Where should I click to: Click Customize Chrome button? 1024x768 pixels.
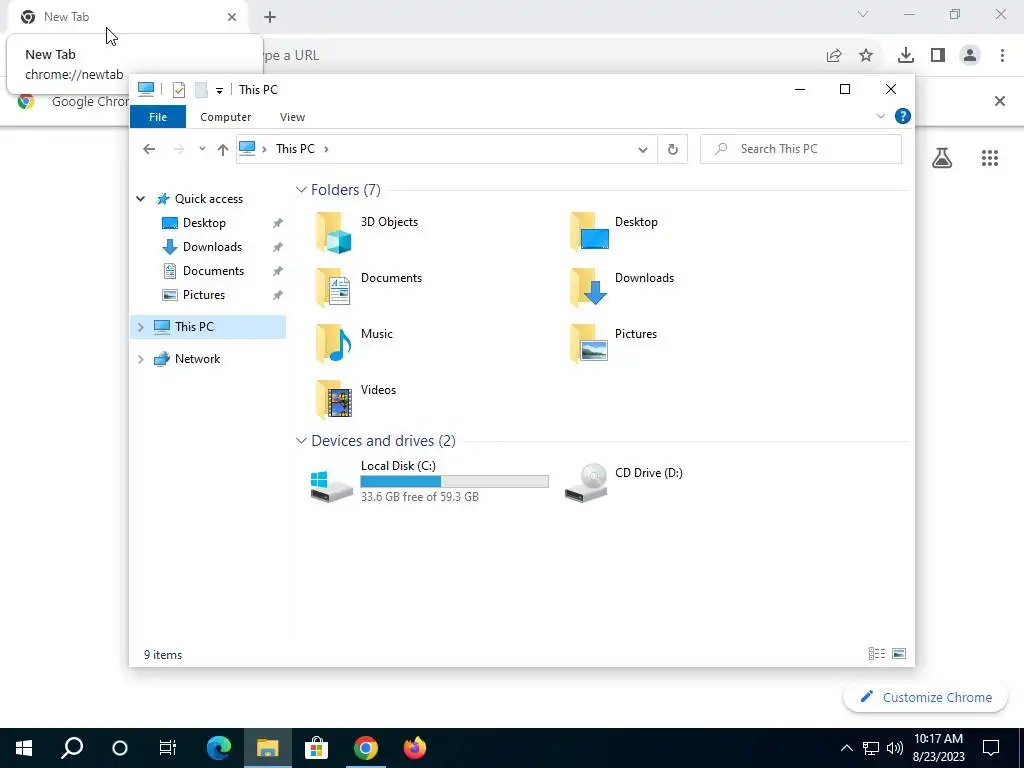coord(926,697)
